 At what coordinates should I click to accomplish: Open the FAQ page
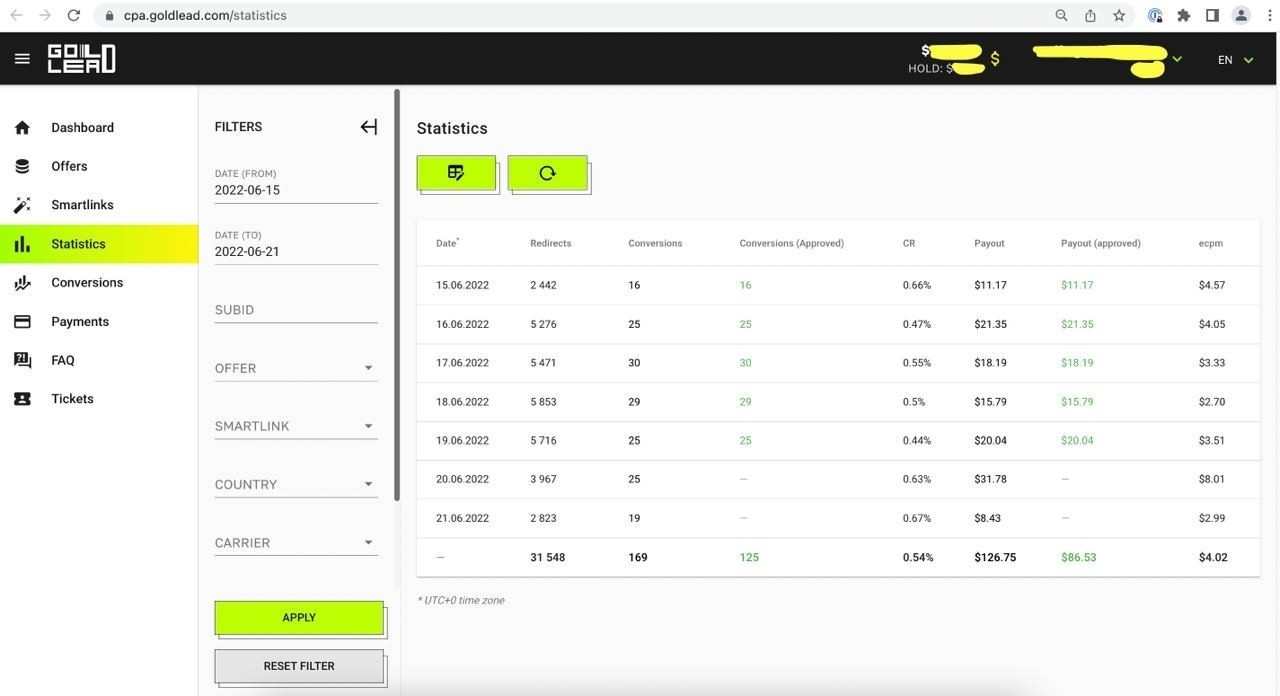63,360
